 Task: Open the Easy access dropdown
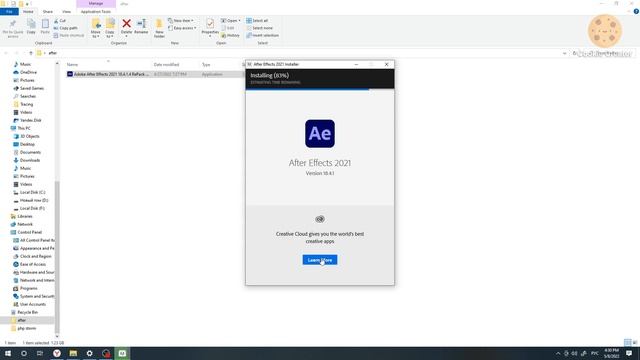[182, 28]
